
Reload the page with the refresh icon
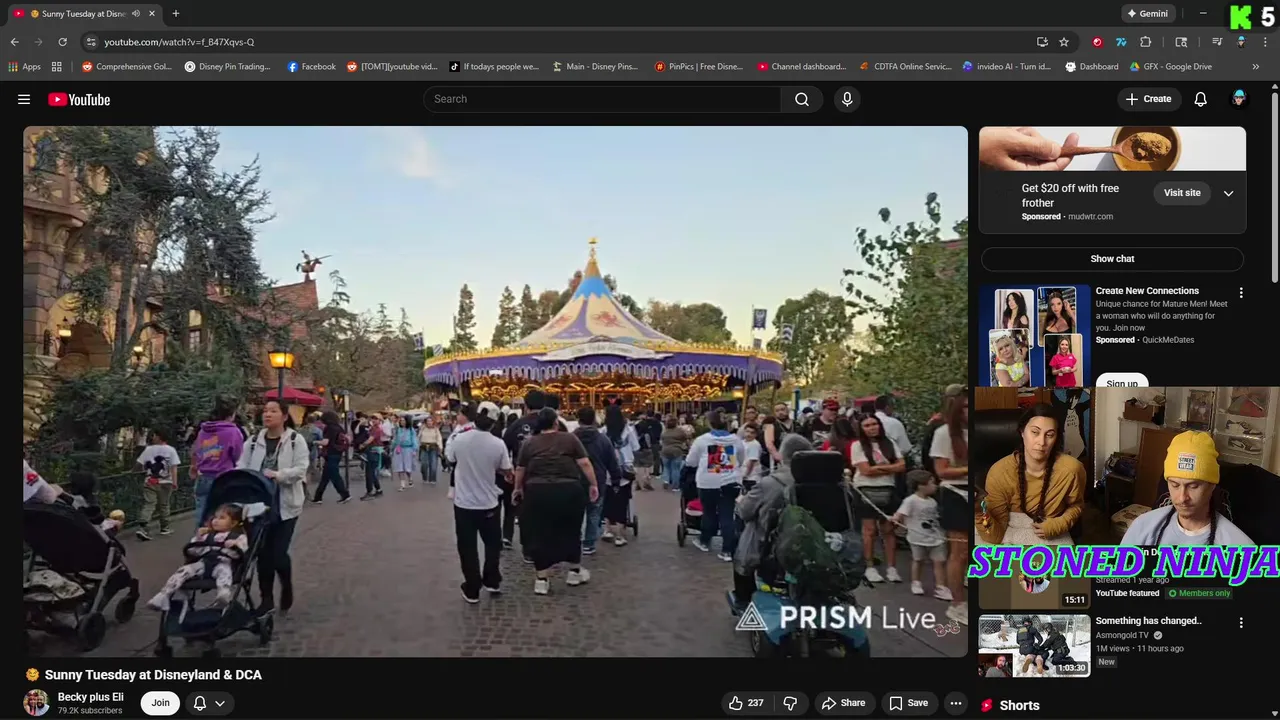point(62,42)
